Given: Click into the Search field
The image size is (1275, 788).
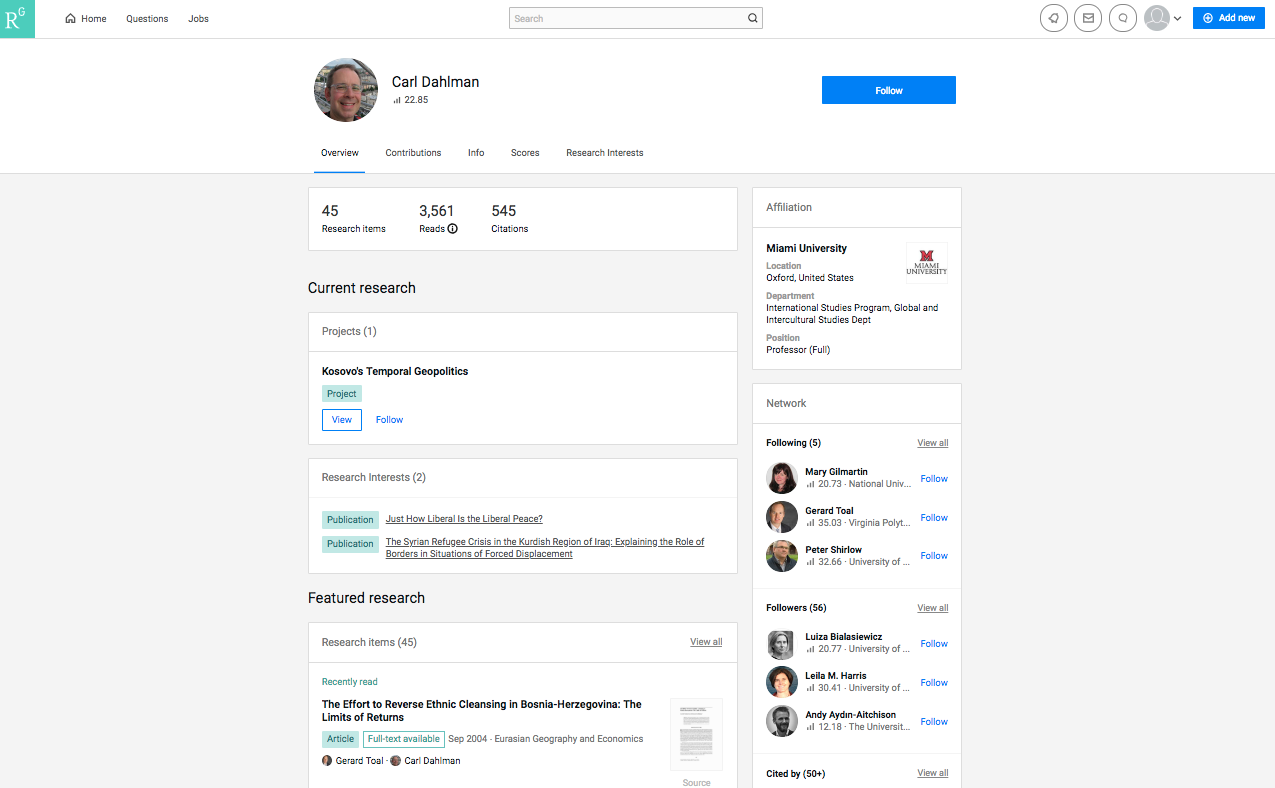Looking at the screenshot, I should [x=626, y=18].
